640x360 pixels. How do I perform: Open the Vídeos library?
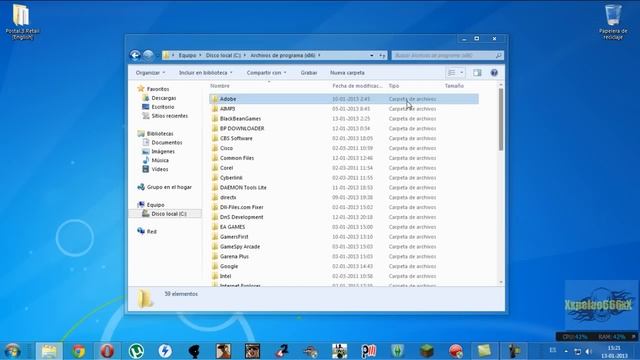tap(160, 169)
